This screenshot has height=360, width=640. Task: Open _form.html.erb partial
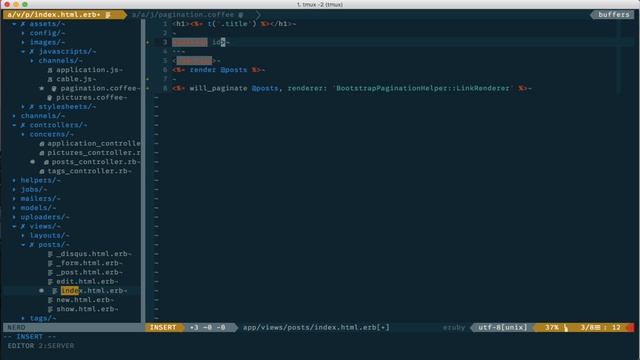coord(87,263)
